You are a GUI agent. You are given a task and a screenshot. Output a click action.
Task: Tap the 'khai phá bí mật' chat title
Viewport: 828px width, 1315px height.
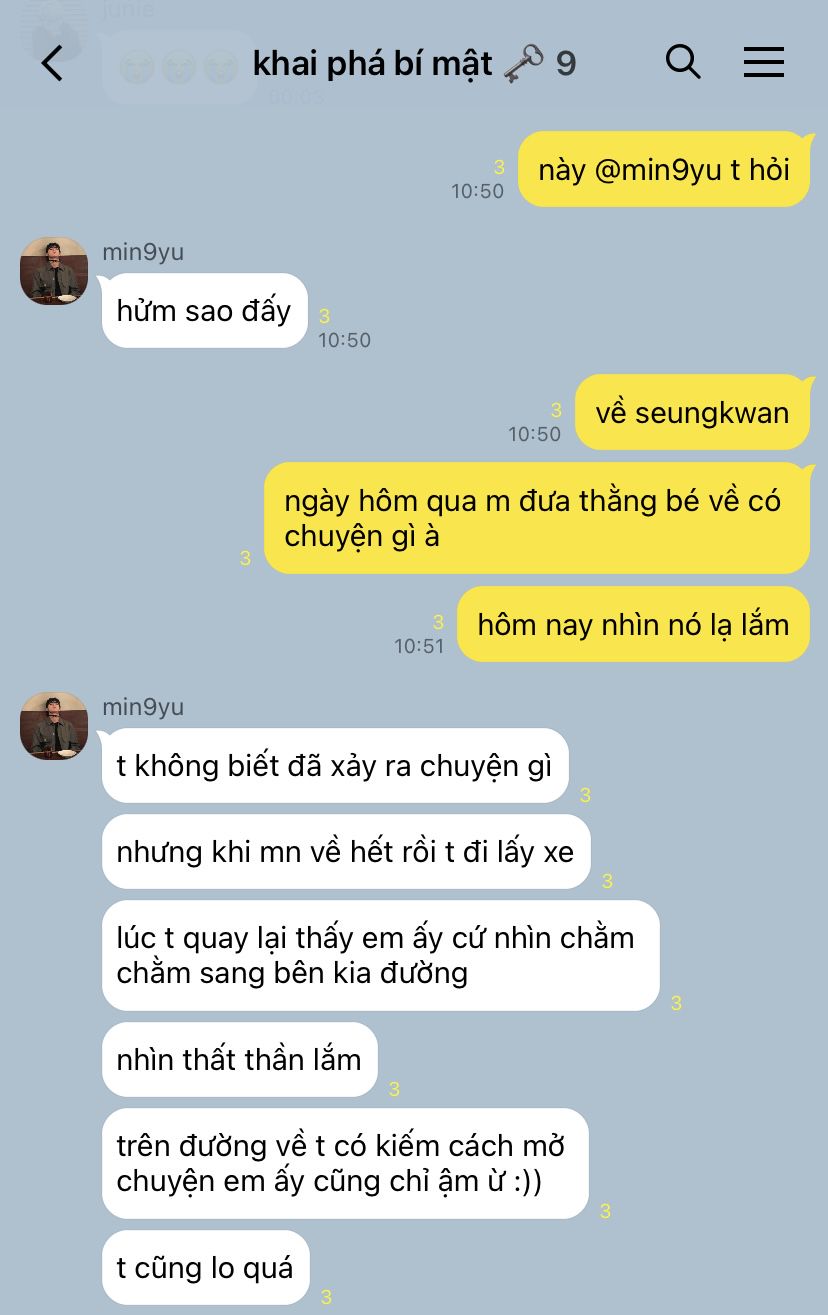pyautogui.click(x=372, y=64)
